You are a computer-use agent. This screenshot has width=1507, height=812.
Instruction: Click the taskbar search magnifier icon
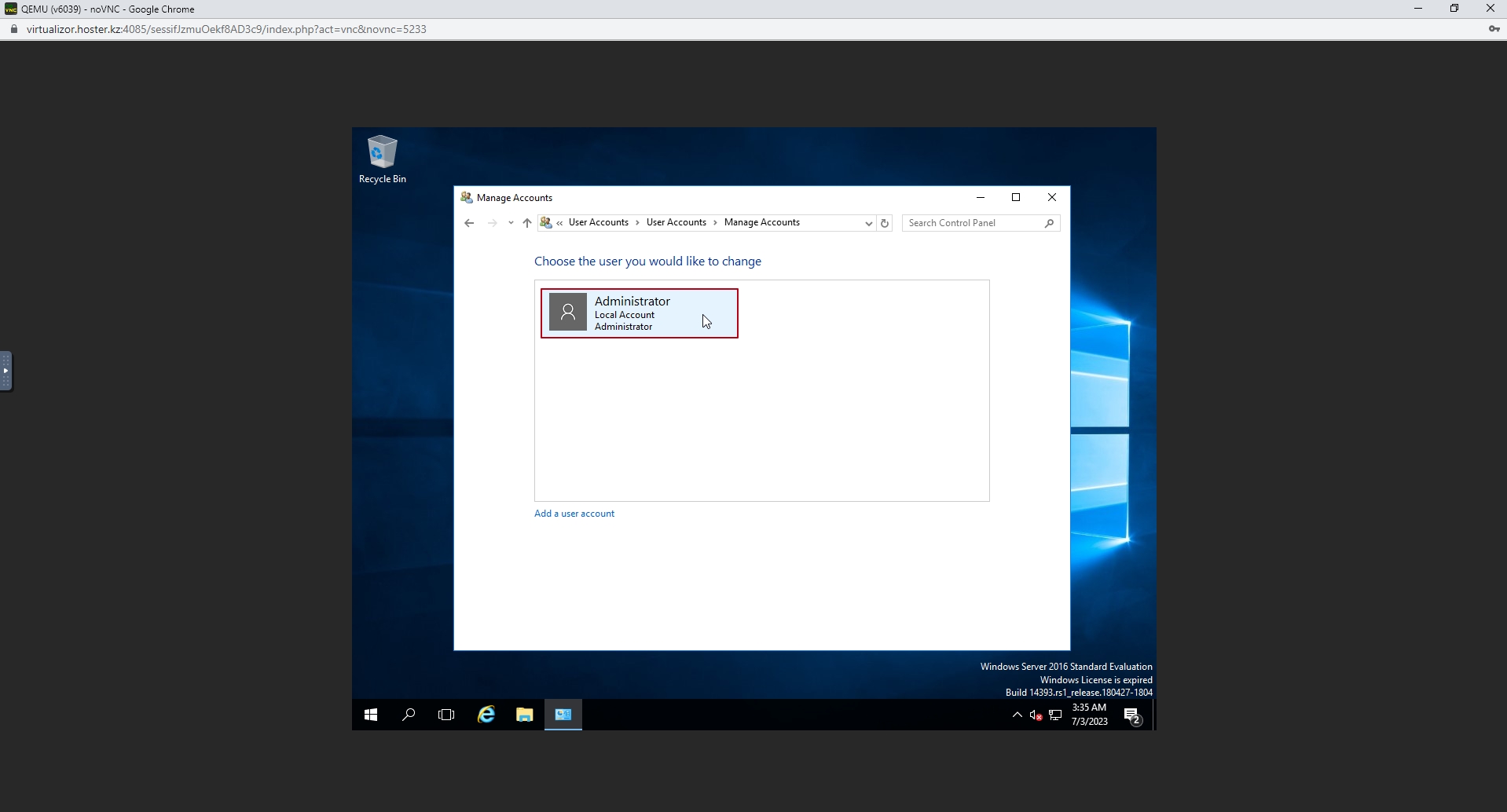(x=409, y=715)
